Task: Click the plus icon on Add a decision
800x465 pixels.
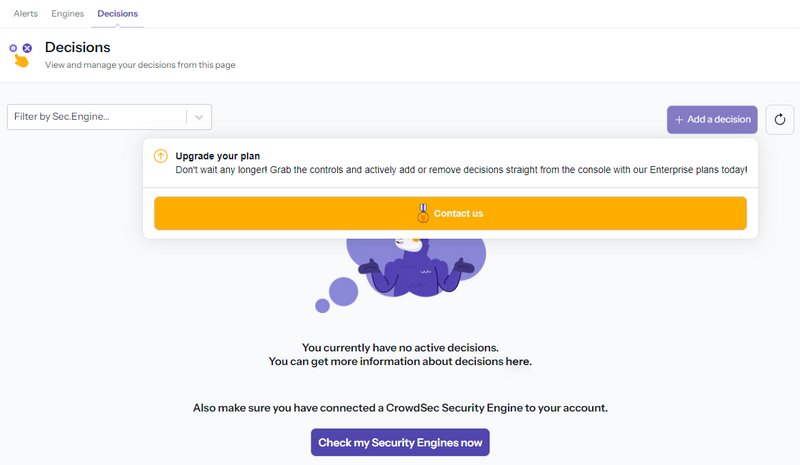Action: [680, 120]
